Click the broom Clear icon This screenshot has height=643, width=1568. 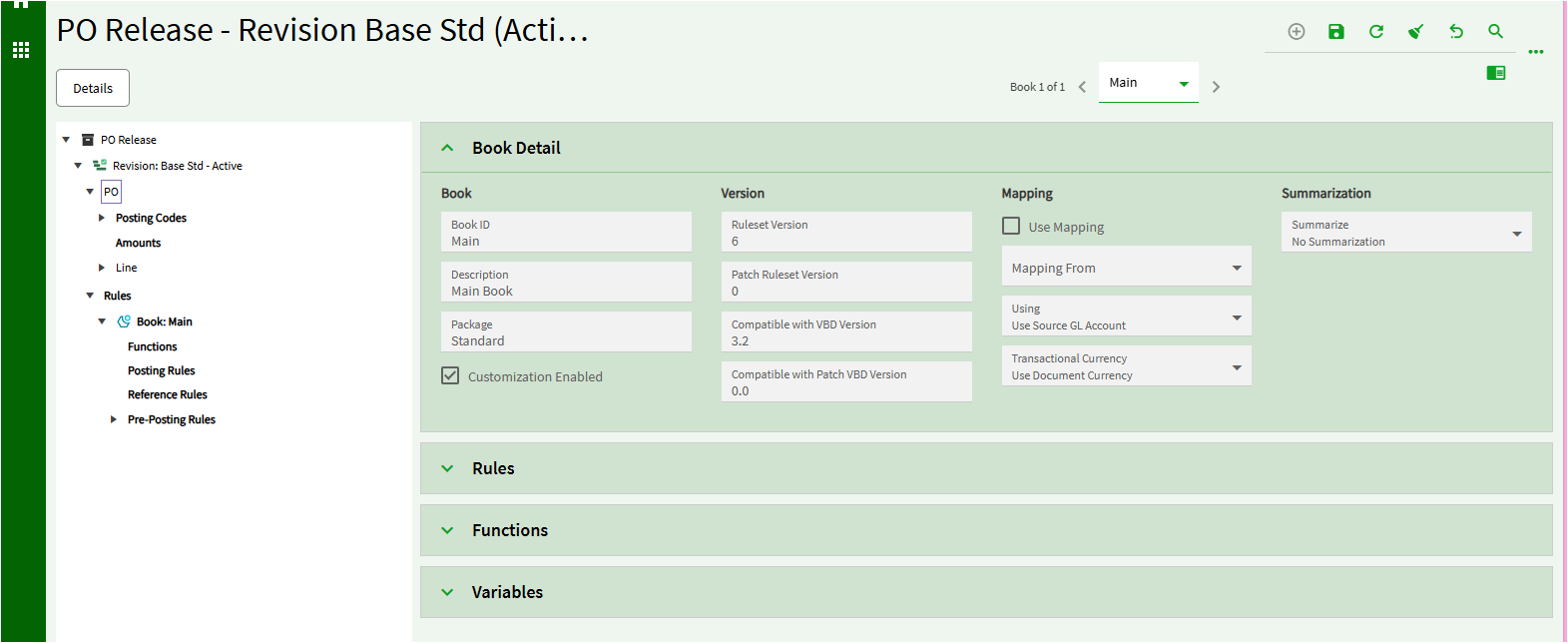coord(1415,32)
